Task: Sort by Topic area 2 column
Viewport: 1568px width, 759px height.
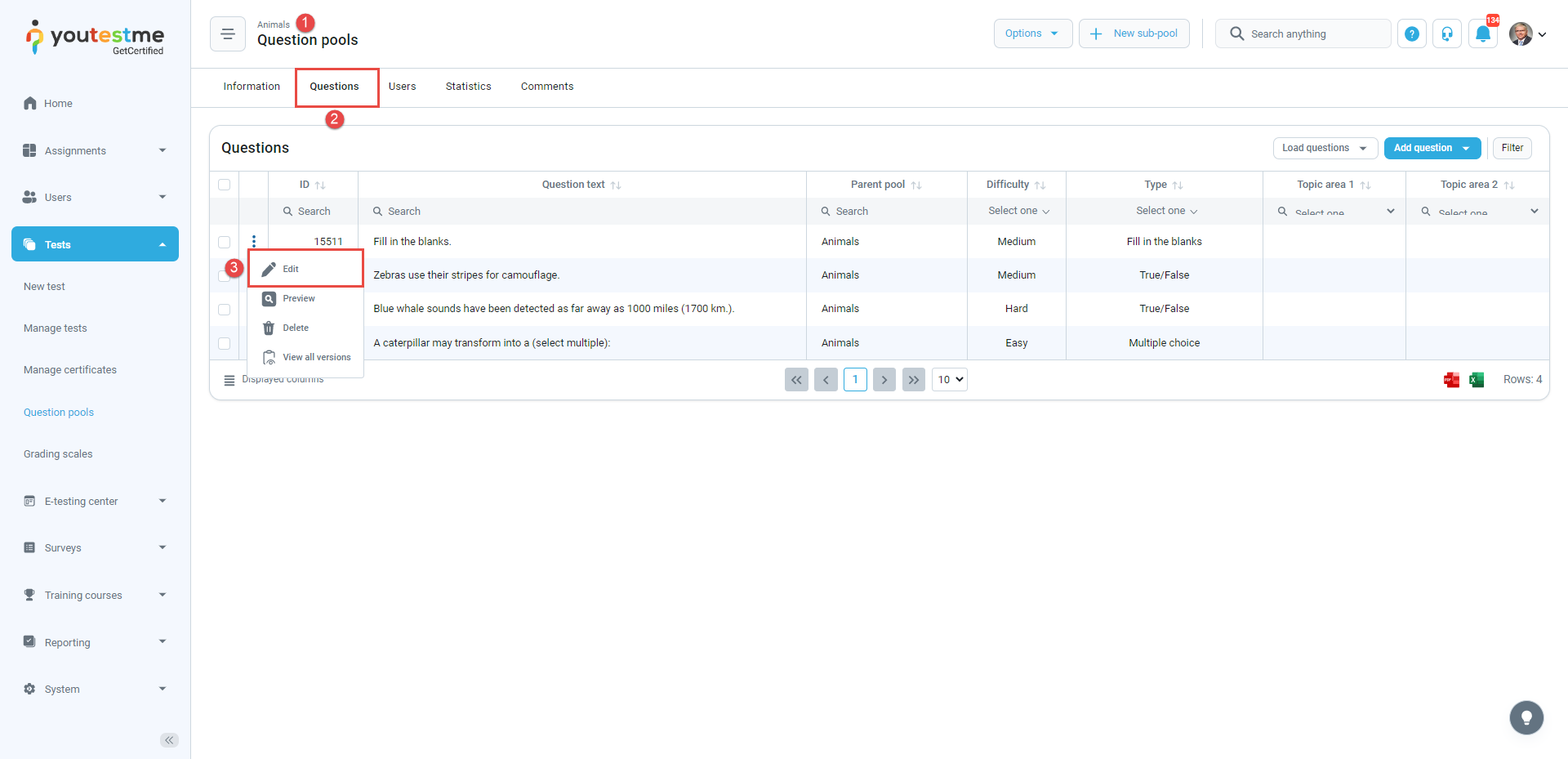Action: click(1509, 185)
